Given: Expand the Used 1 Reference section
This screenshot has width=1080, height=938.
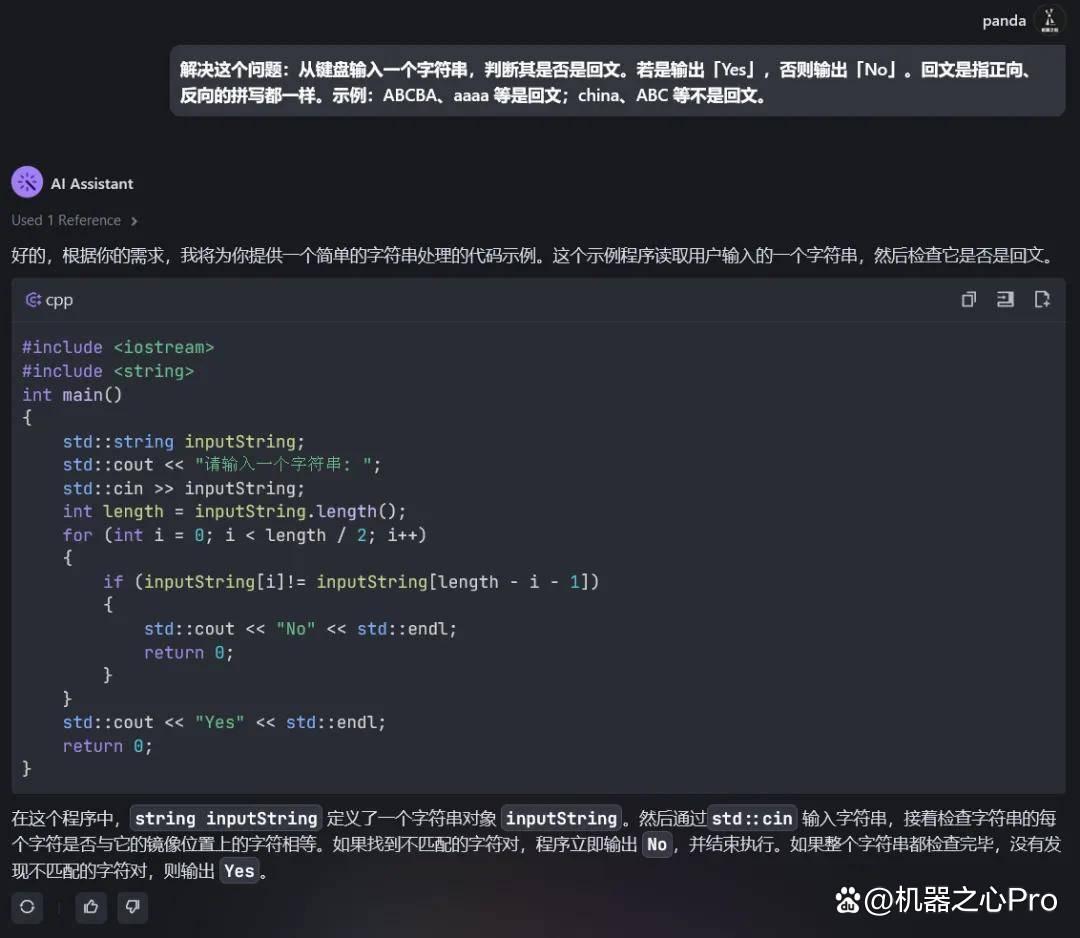Looking at the screenshot, I should click(x=74, y=220).
